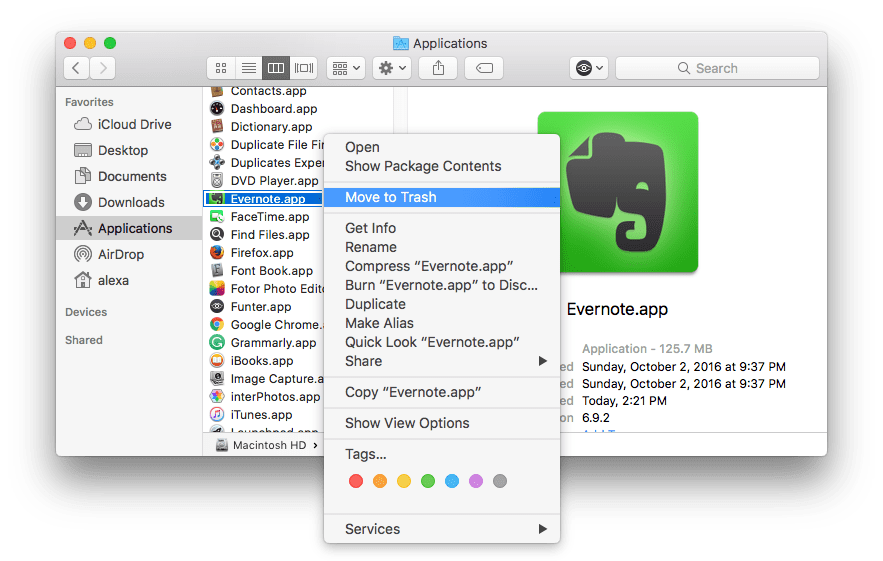Select Duplicate File Finder app
The height and width of the screenshot is (561, 883).
pos(266,145)
